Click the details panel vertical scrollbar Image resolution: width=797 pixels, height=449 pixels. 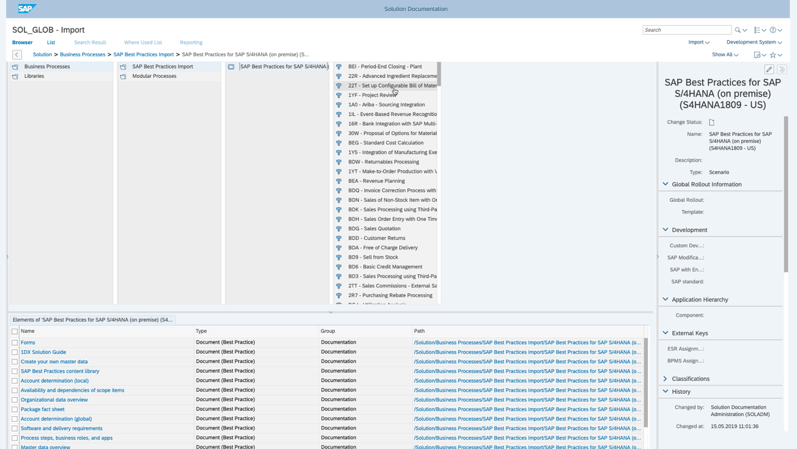pyautogui.click(x=786, y=193)
